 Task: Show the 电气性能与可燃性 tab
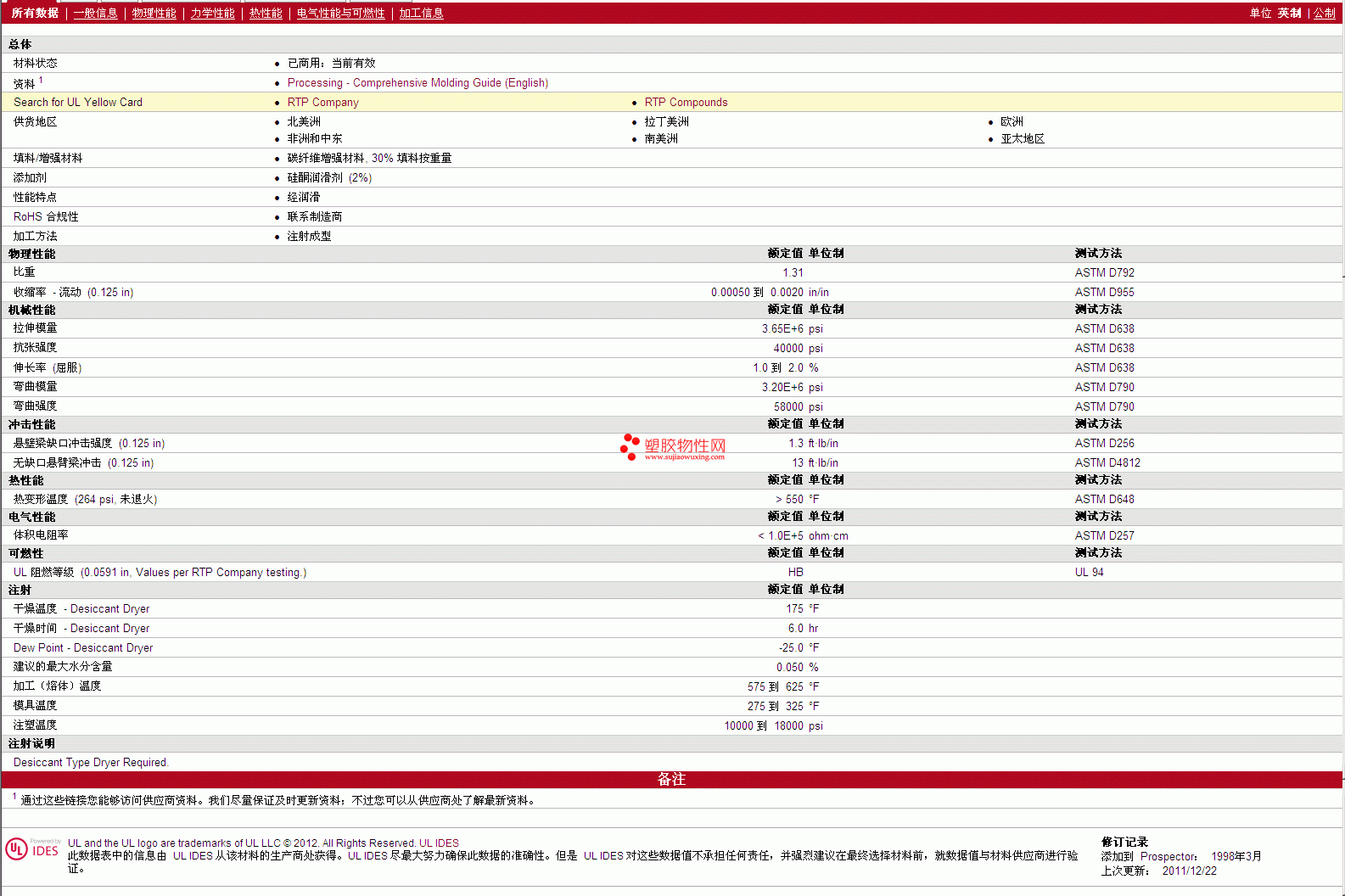[x=340, y=14]
